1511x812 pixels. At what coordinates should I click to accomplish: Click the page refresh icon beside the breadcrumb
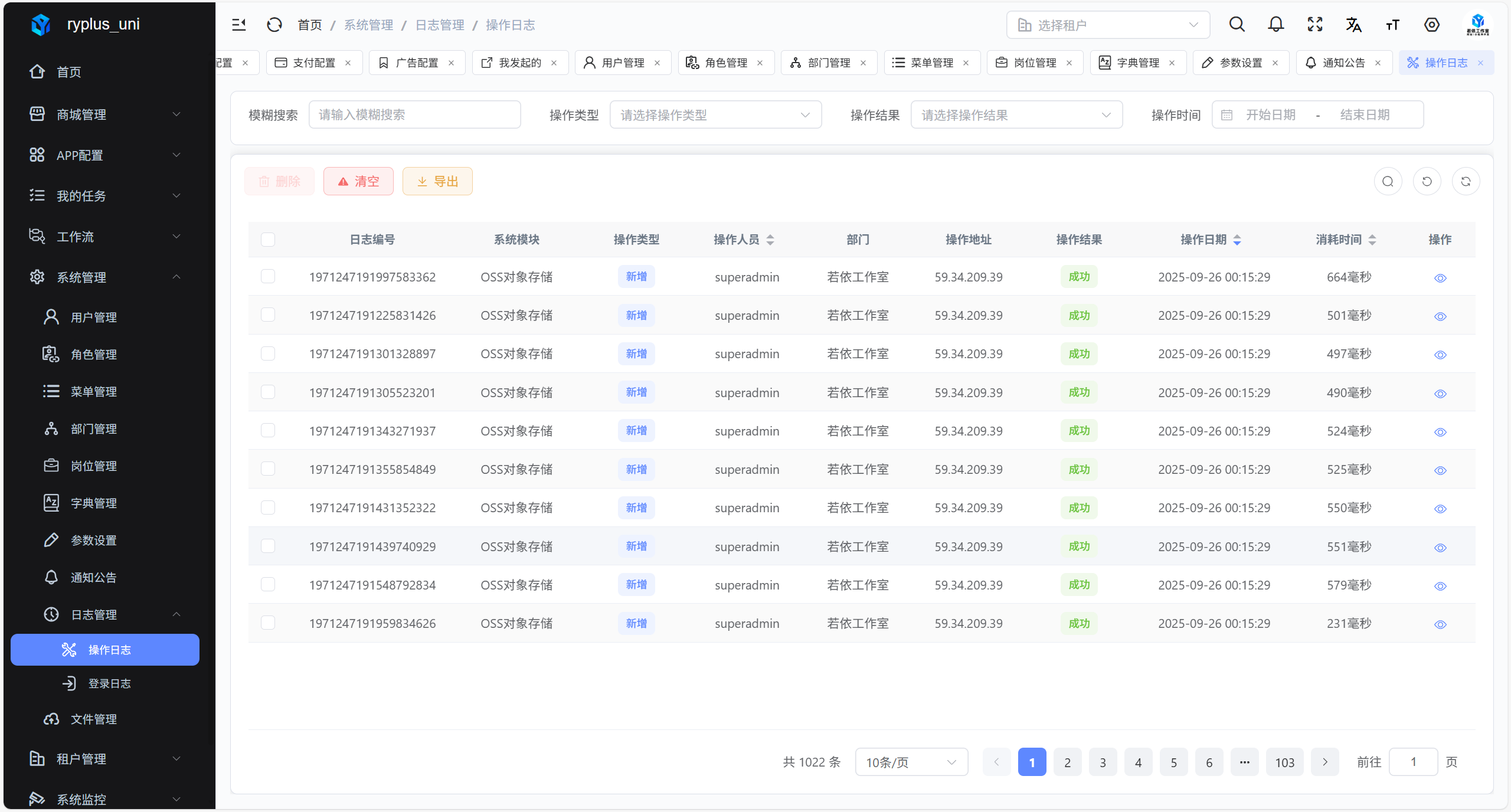point(274,25)
